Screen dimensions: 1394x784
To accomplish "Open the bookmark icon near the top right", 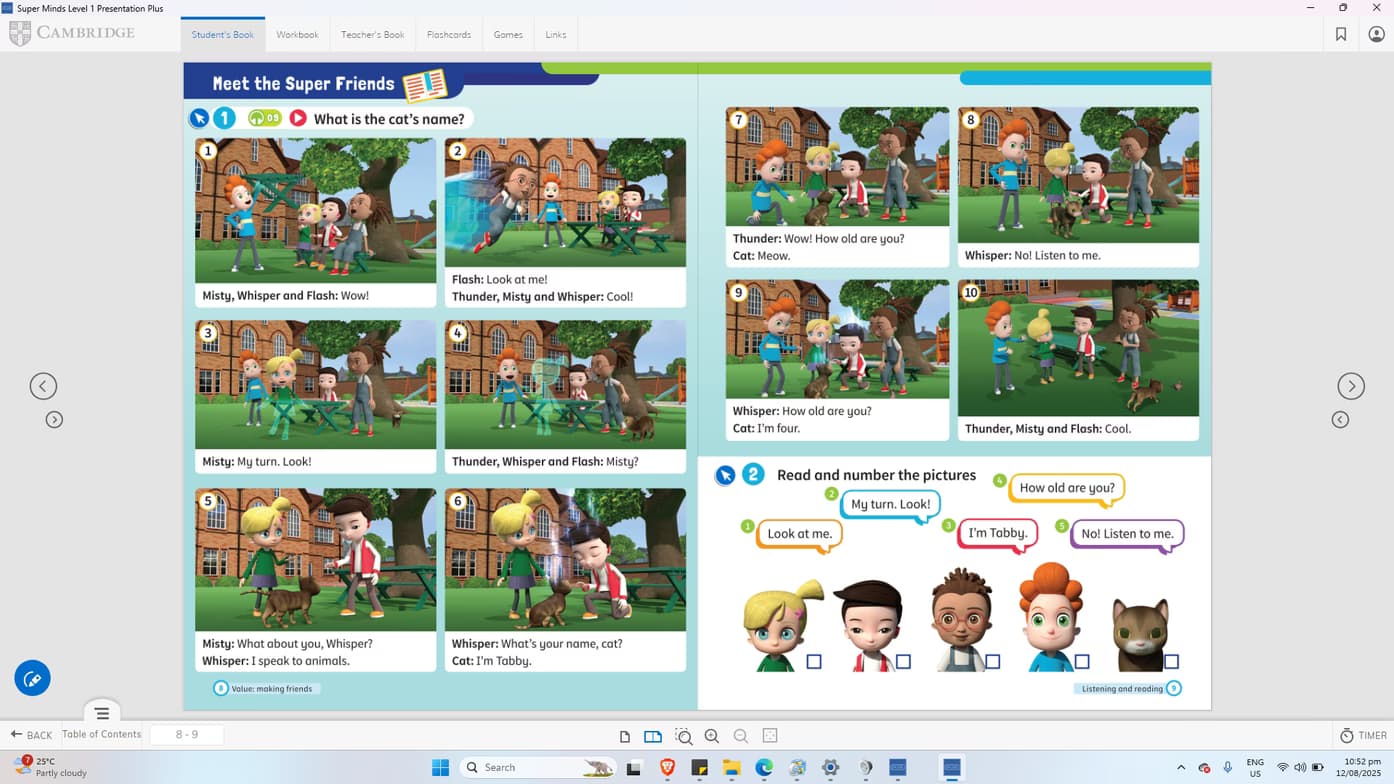I will (1341, 33).
